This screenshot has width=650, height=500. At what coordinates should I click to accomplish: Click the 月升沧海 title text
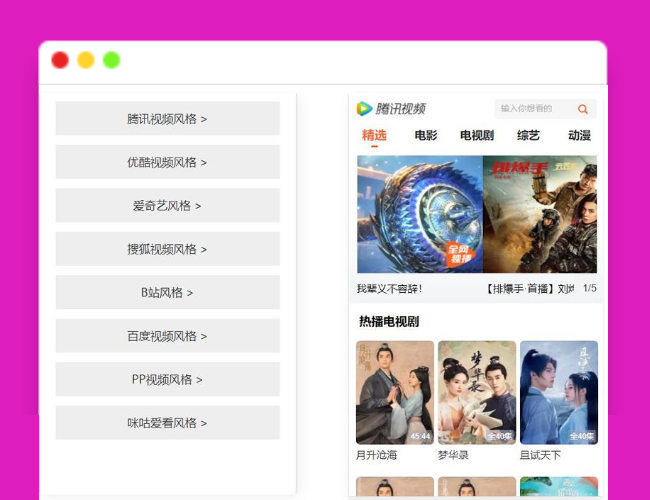(x=376, y=455)
